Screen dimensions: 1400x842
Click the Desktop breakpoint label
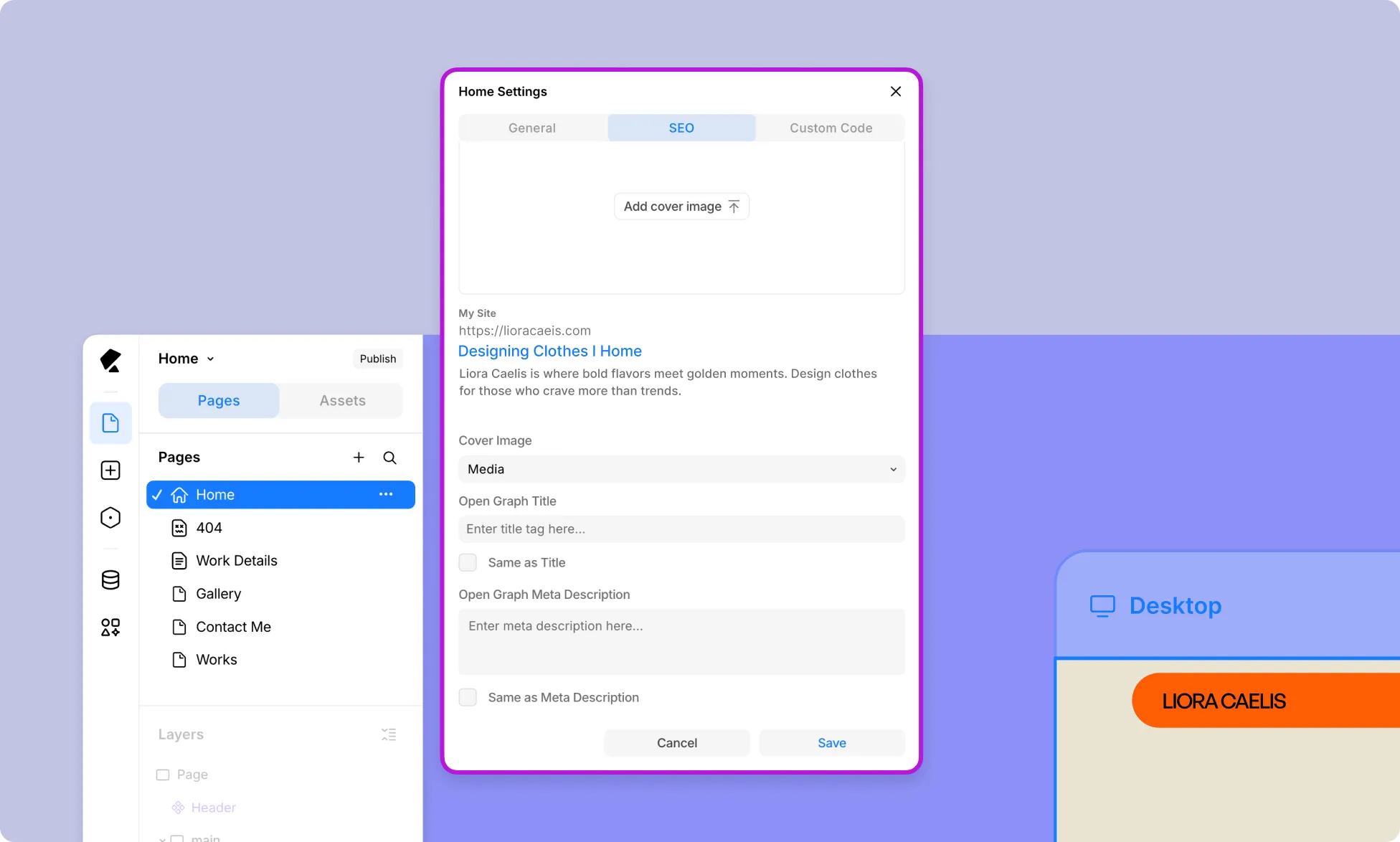tap(1176, 606)
